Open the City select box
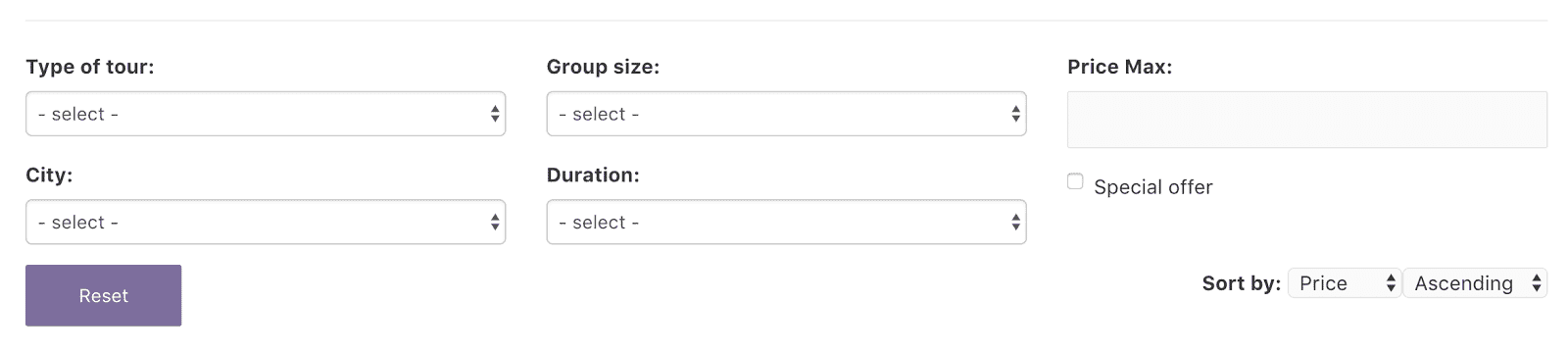The image size is (1568, 353). click(x=266, y=222)
